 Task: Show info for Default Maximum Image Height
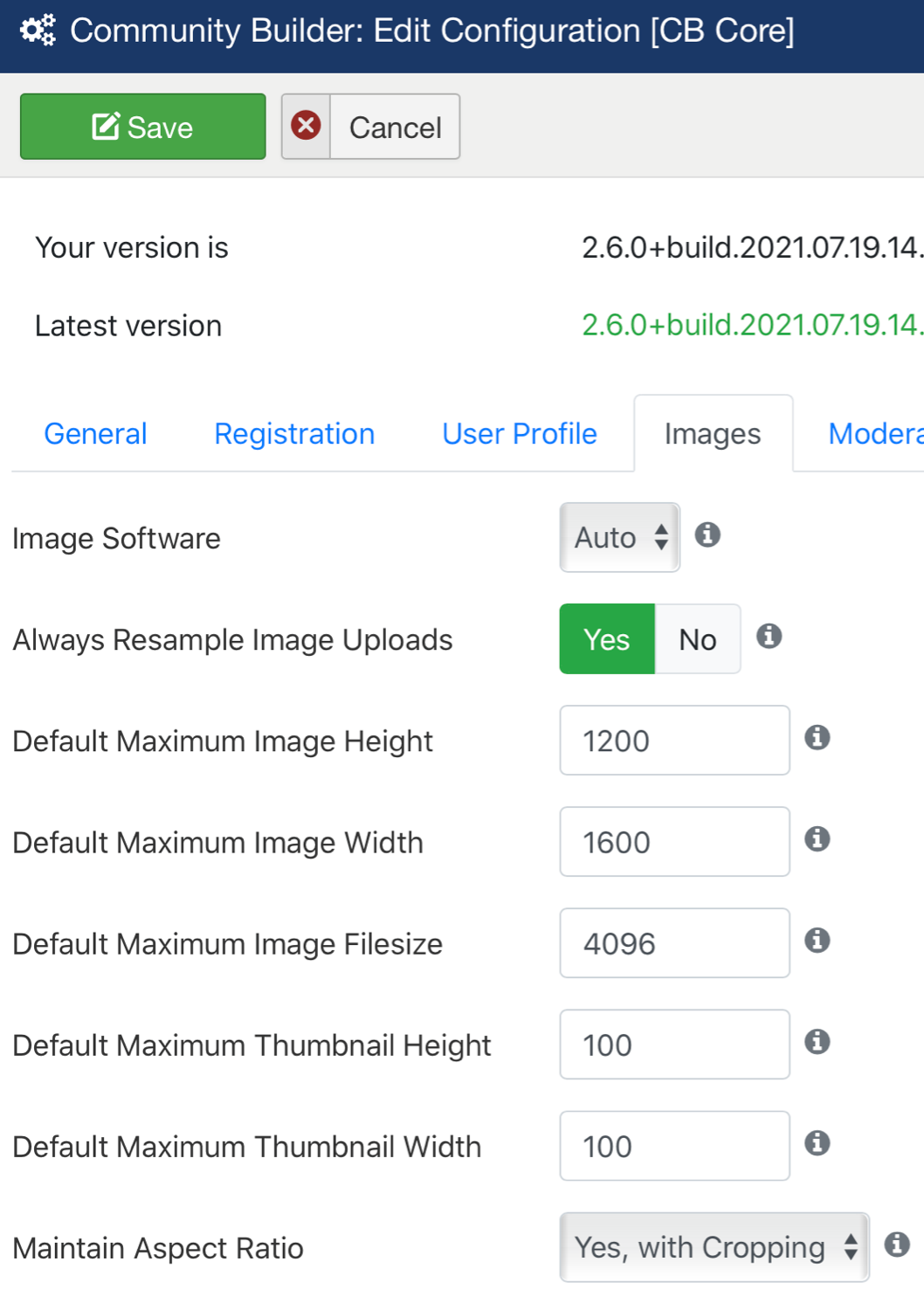click(x=817, y=737)
